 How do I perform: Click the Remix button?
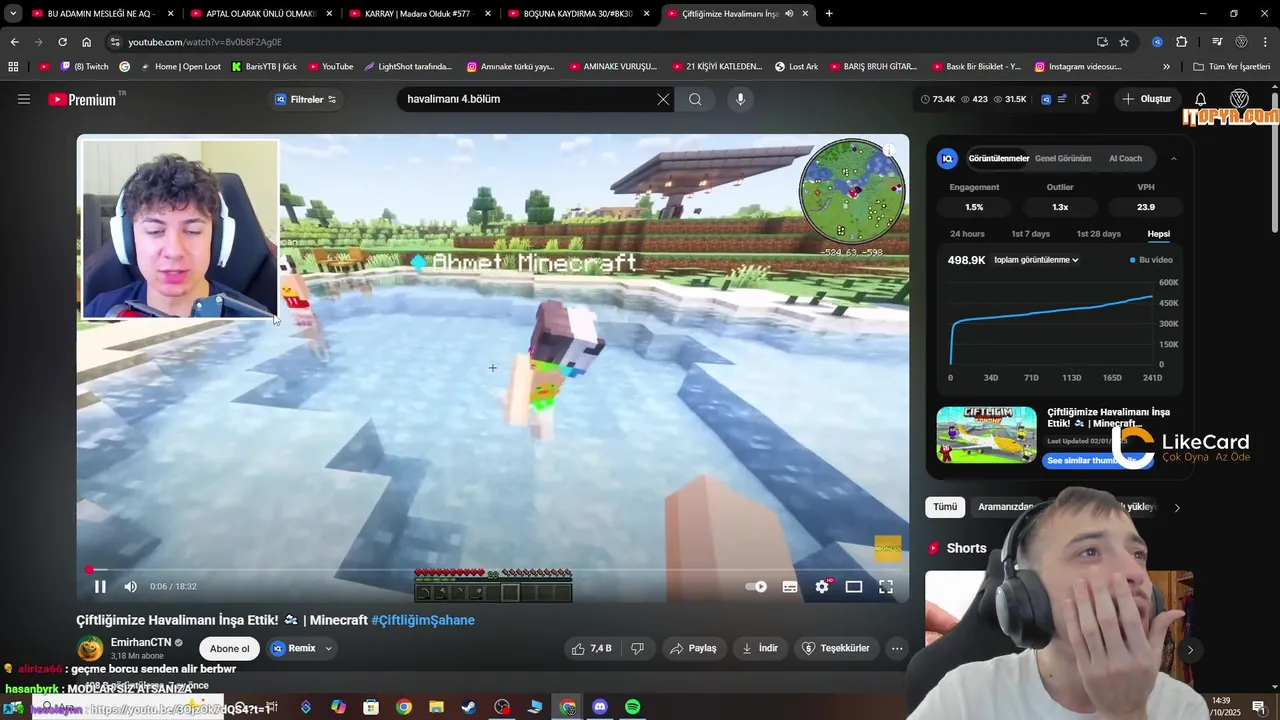point(294,648)
